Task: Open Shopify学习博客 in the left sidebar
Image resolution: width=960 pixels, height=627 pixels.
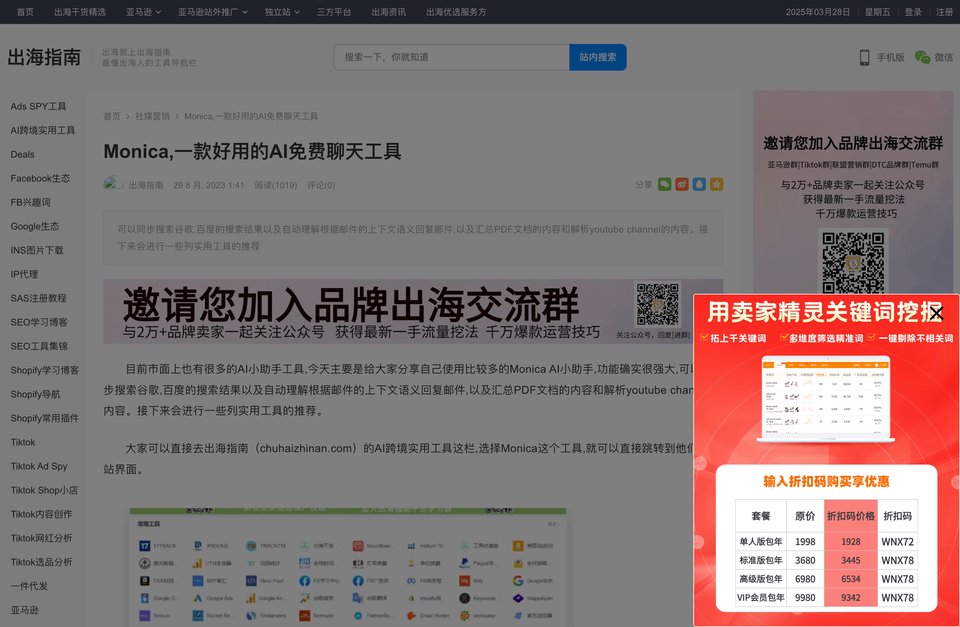Action: point(45,370)
